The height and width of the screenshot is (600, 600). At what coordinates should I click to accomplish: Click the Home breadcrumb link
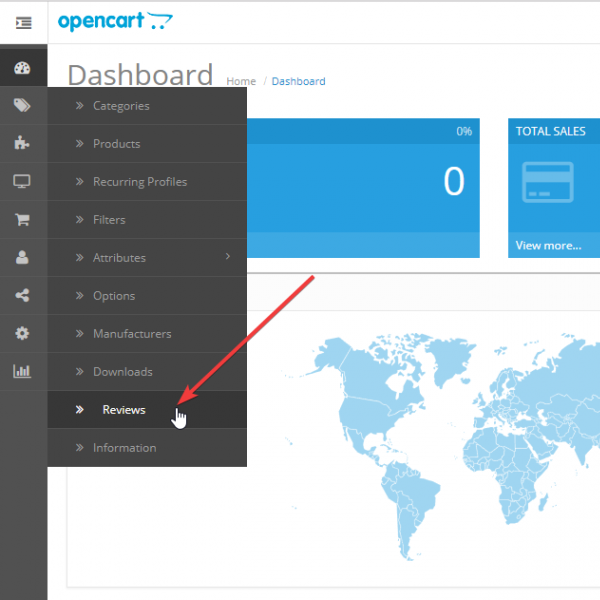(241, 81)
